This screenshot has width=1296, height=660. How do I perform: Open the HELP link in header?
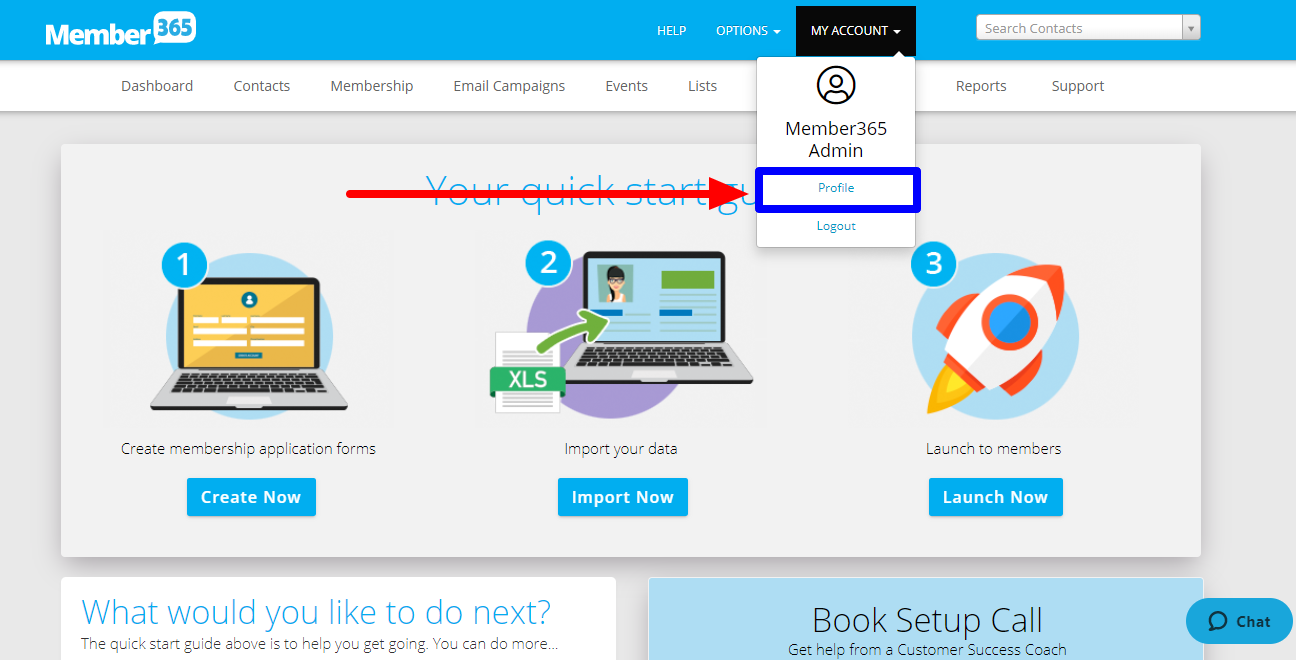tap(671, 31)
